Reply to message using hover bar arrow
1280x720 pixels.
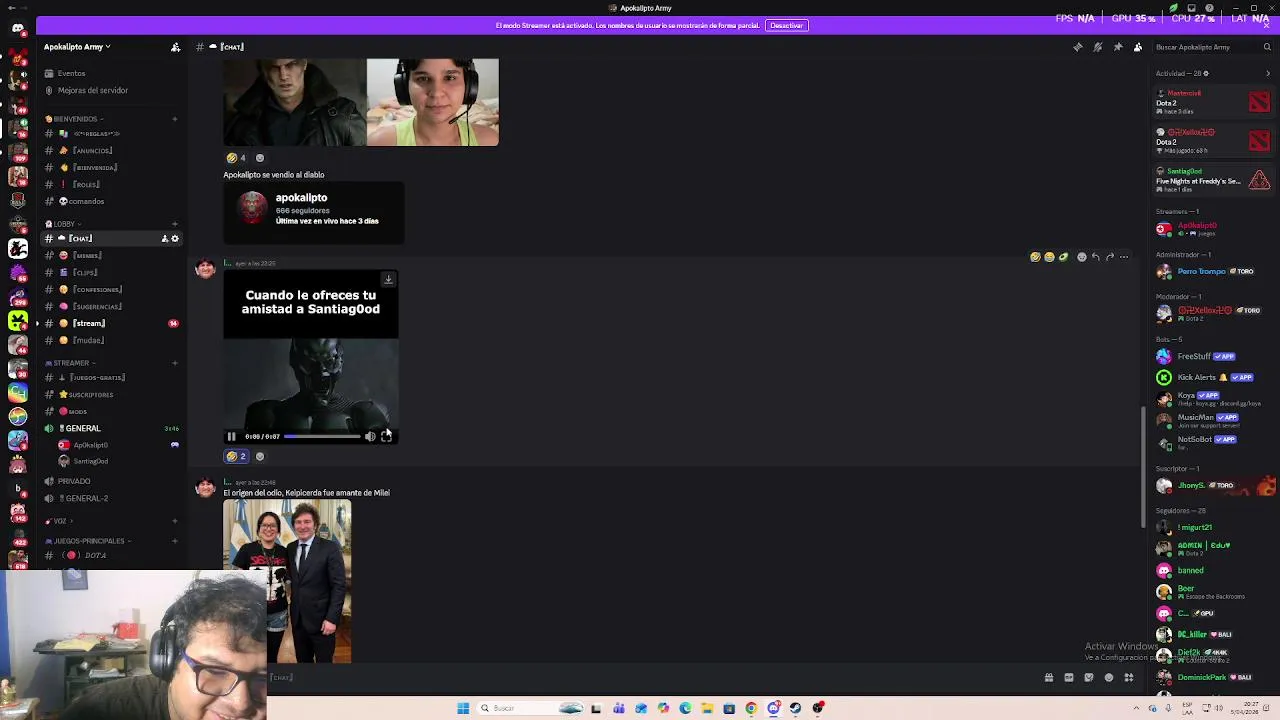point(1095,257)
